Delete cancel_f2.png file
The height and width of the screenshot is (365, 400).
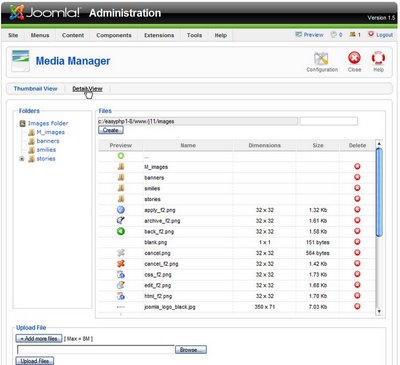point(357,263)
